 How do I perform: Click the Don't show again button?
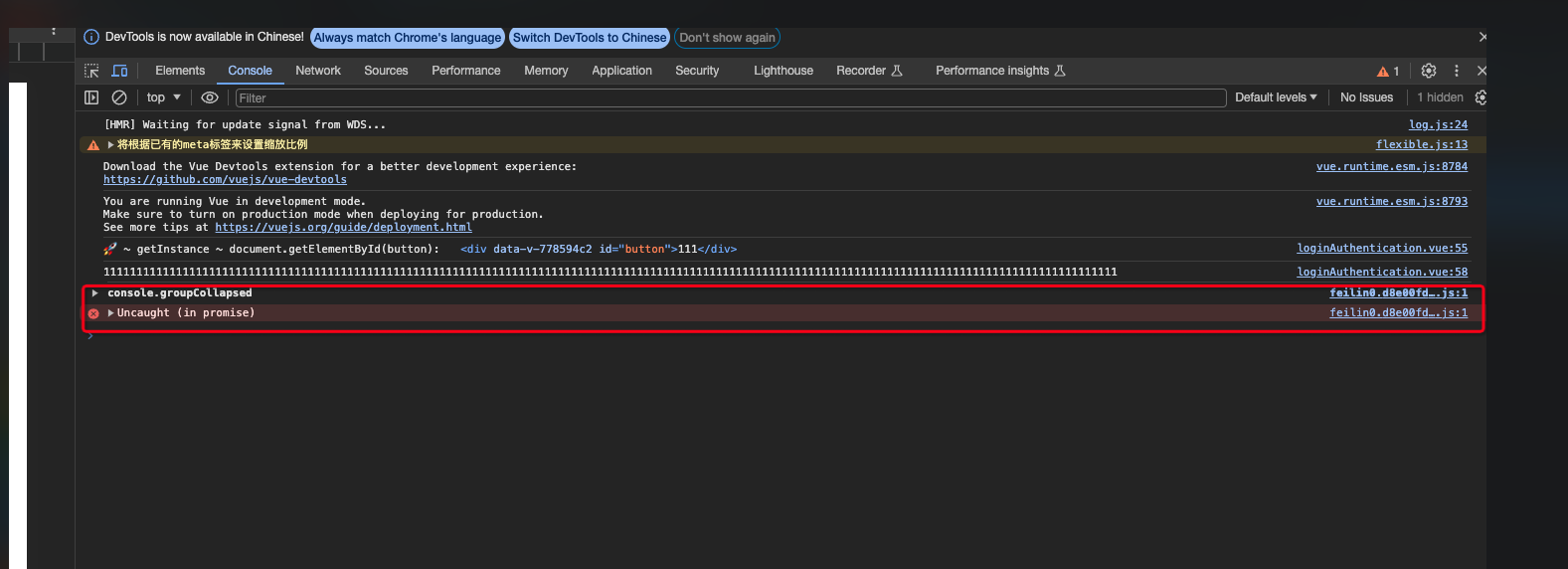click(727, 38)
